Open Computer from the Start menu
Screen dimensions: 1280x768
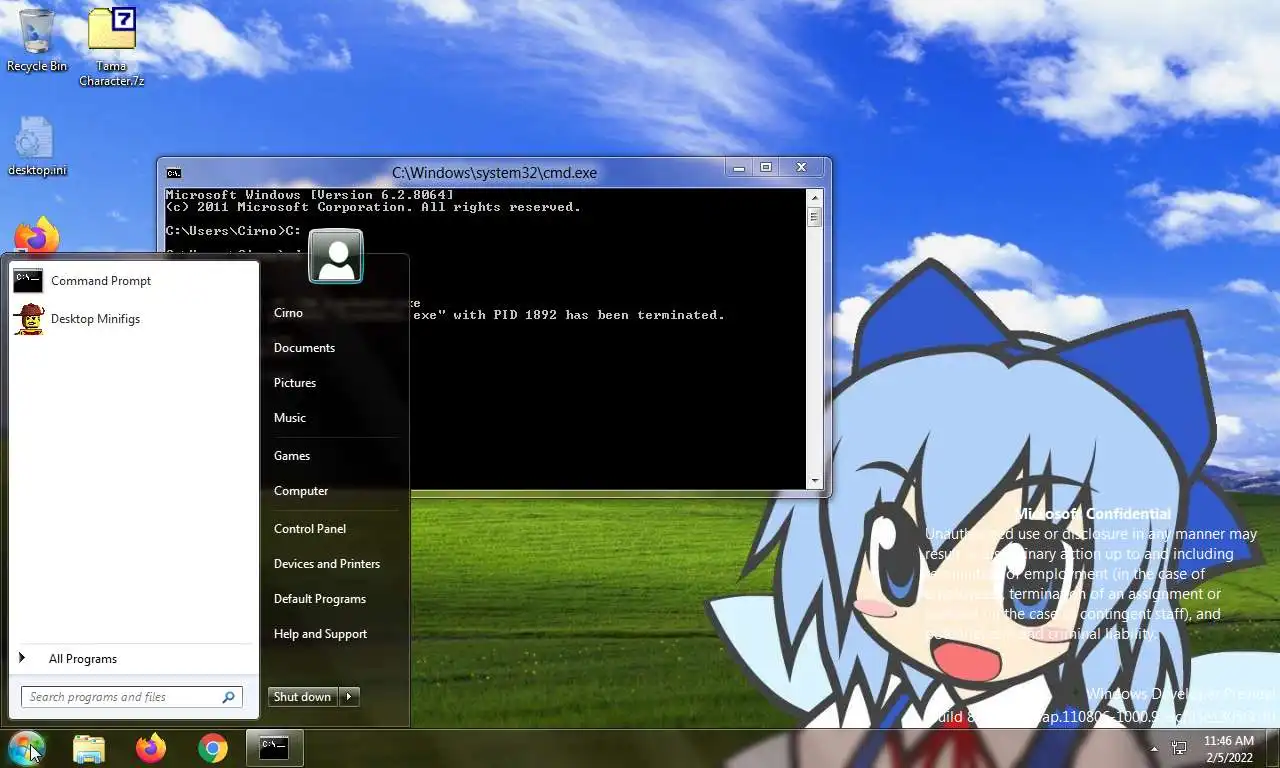click(x=301, y=491)
